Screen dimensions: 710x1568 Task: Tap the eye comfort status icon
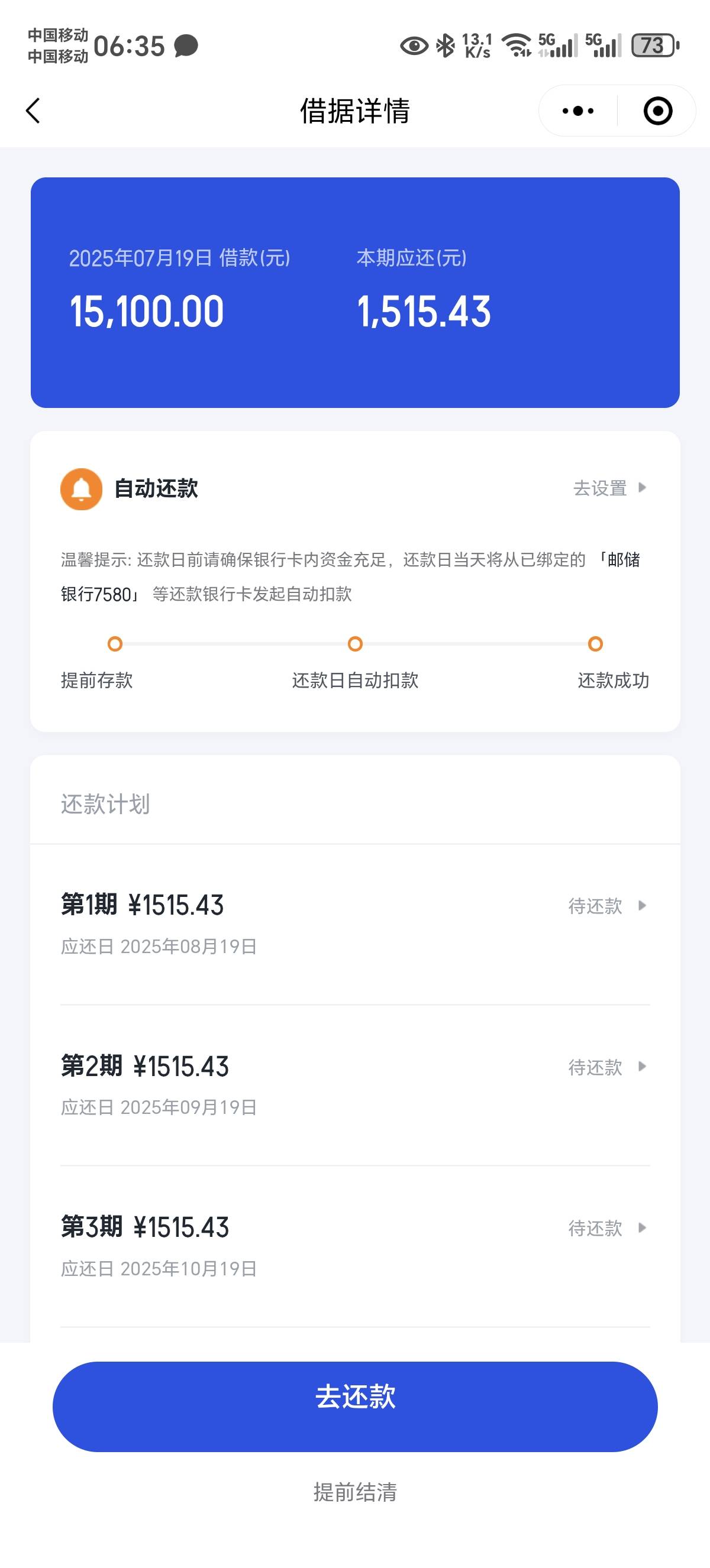pos(414,46)
